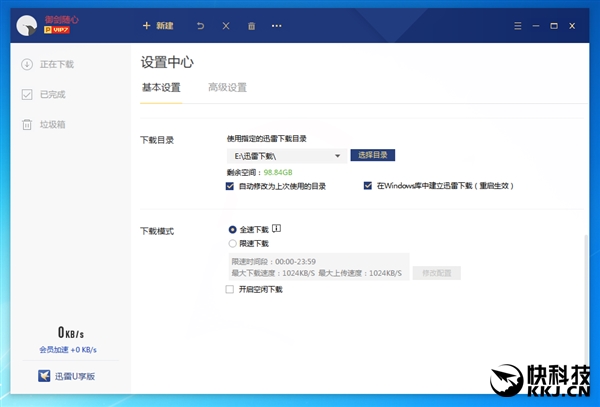Click the recycle bin sidebar icon
This screenshot has width=600, height=407.
[x=27, y=124]
